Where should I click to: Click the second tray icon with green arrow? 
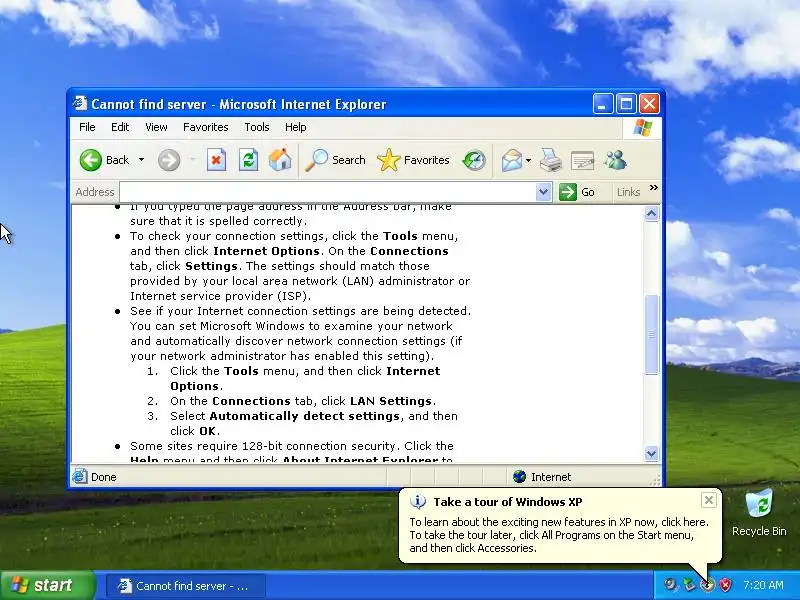click(689, 585)
